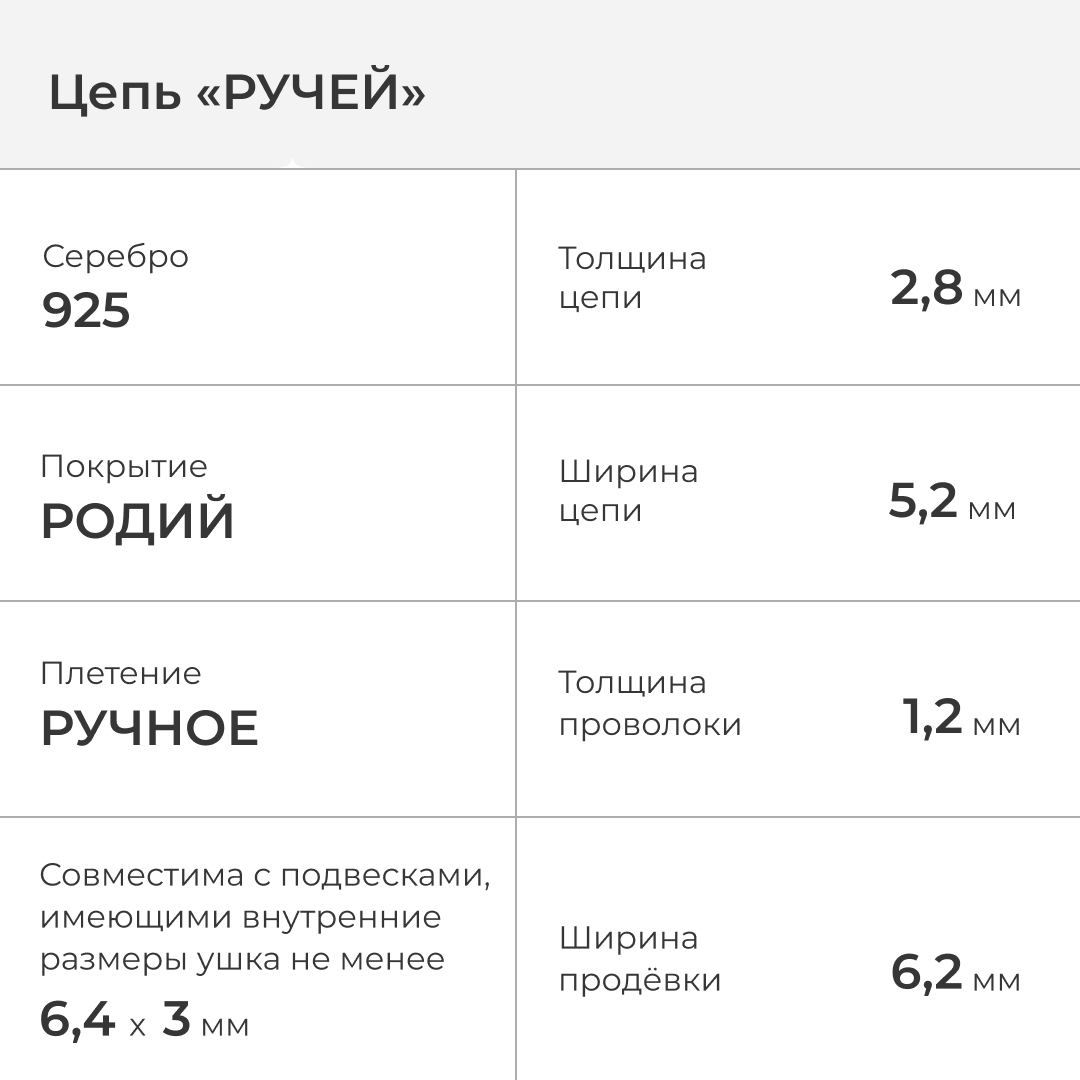Select the 6,4 x 3 мм size

pos(144,1021)
